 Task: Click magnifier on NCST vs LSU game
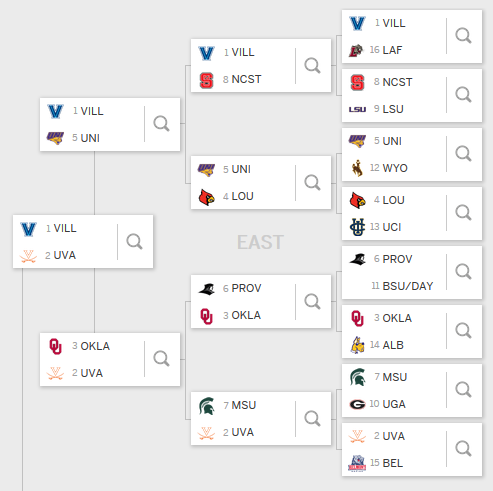point(463,95)
